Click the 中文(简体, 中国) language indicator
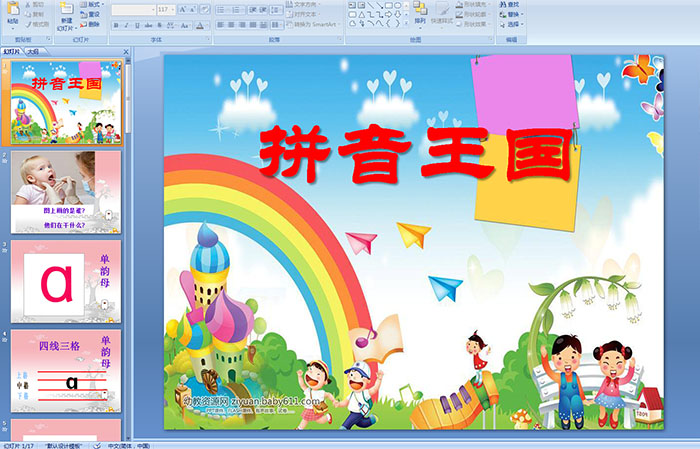The width and height of the screenshot is (700, 449). tap(129, 446)
